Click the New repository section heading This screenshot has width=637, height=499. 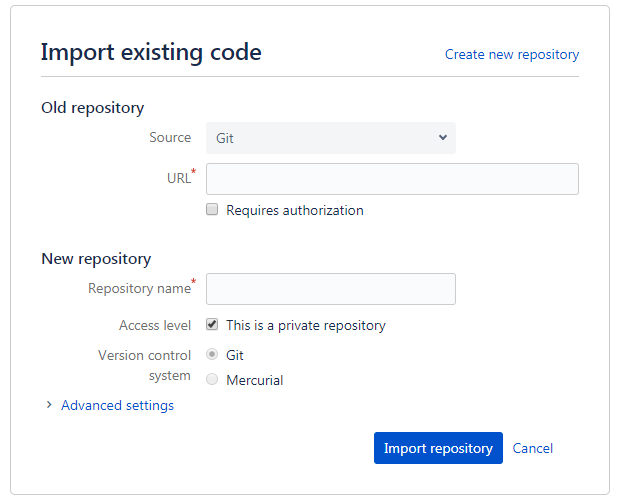[96, 259]
